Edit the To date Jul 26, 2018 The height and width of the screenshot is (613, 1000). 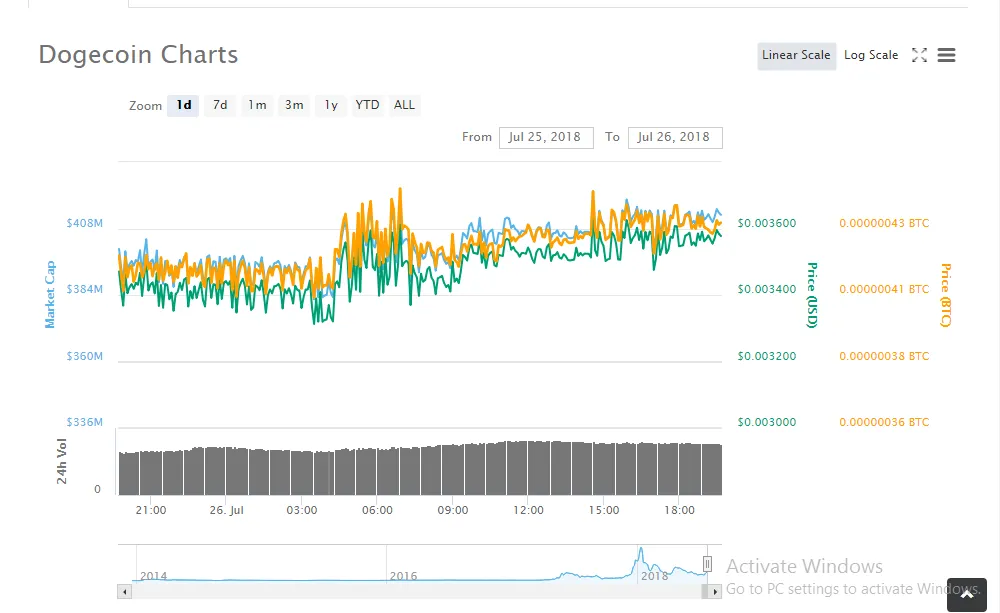click(675, 137)
